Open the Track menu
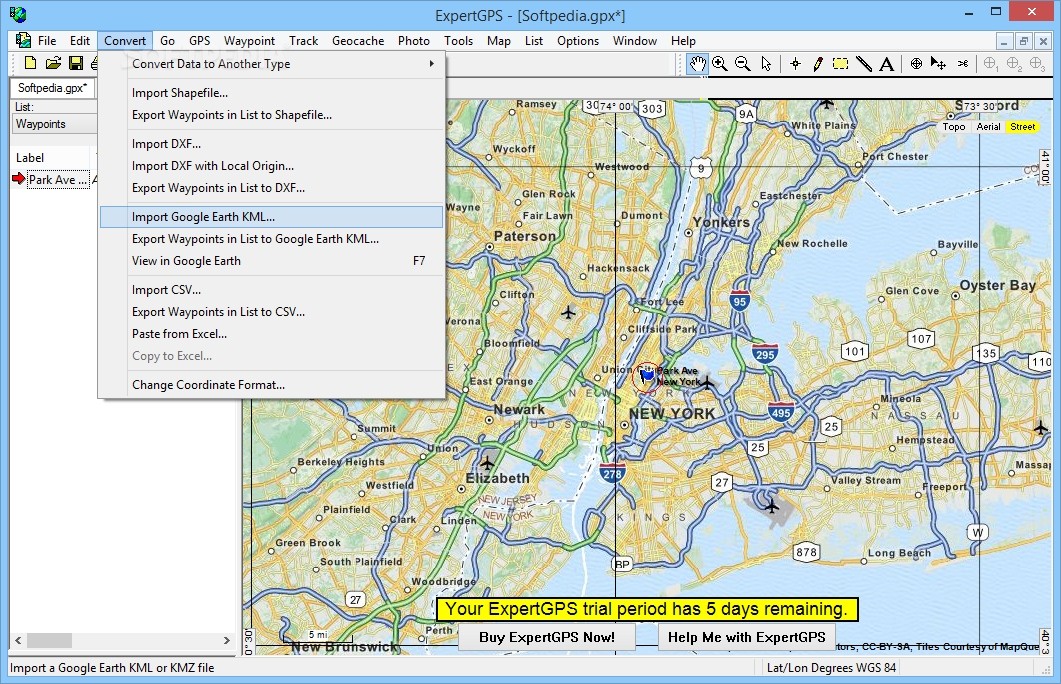The image size is (1061, 684). coord(303,41)
